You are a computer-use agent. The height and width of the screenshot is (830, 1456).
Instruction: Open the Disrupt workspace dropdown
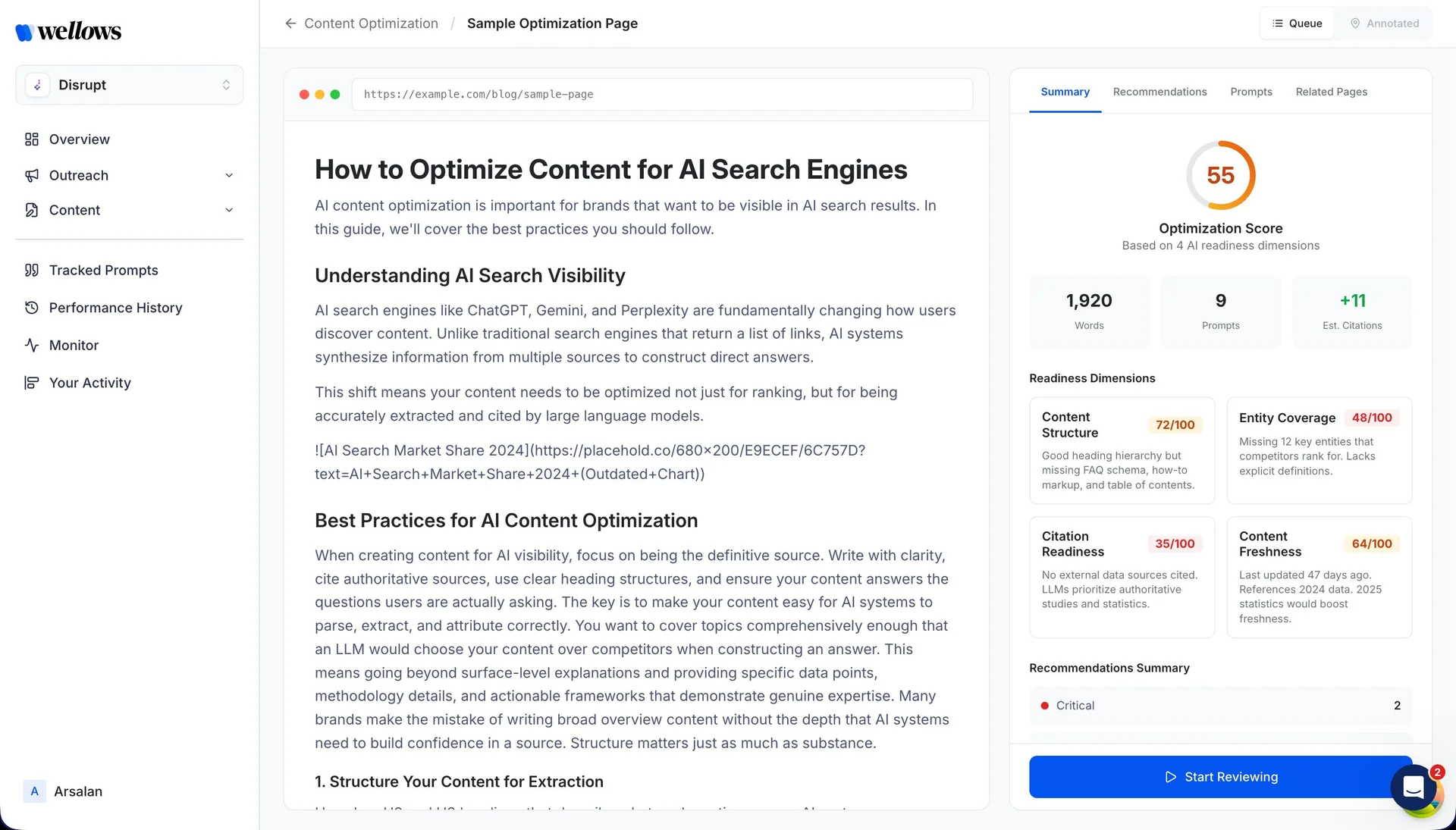coord(129,85)
